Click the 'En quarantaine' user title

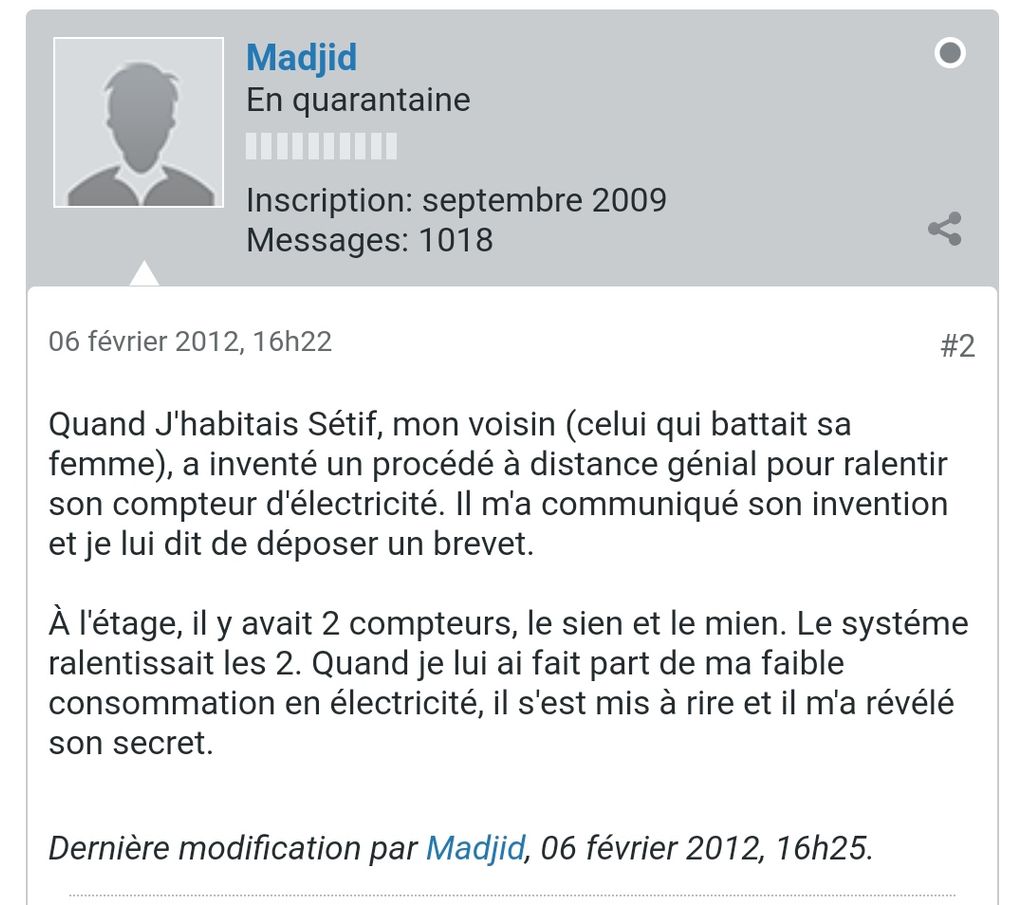click(x=358, y=100)
